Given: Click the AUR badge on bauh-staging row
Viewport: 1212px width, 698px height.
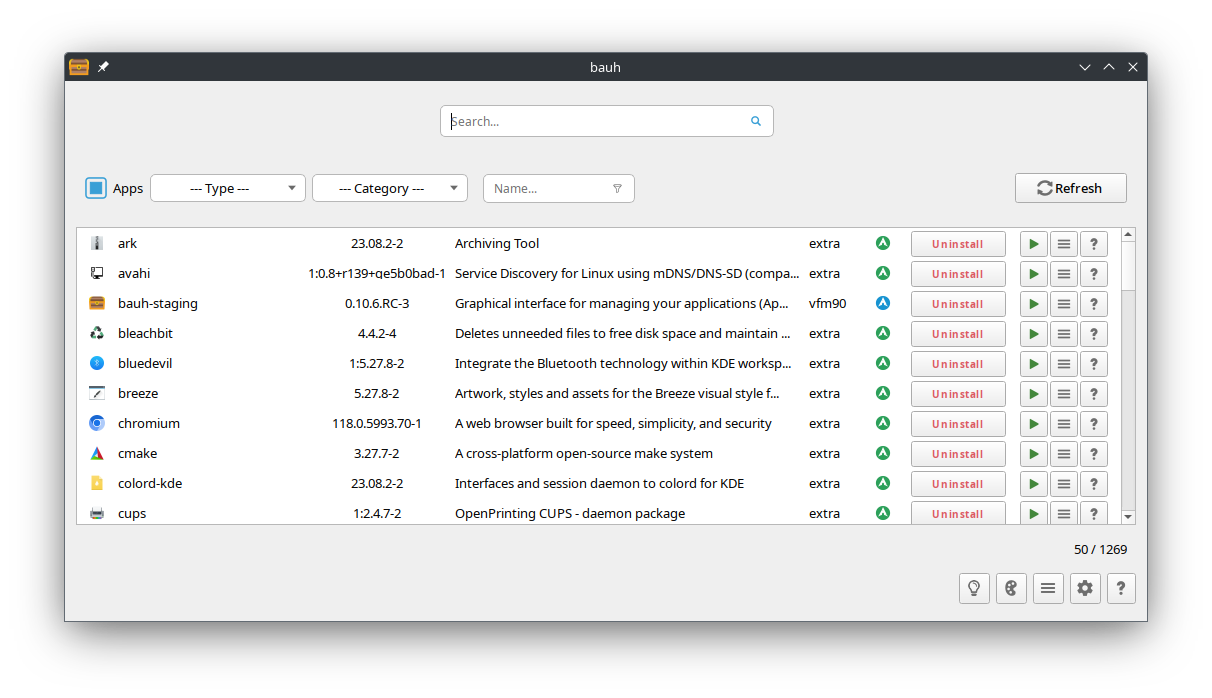Looking at the screenshot, I should [883, 303].
